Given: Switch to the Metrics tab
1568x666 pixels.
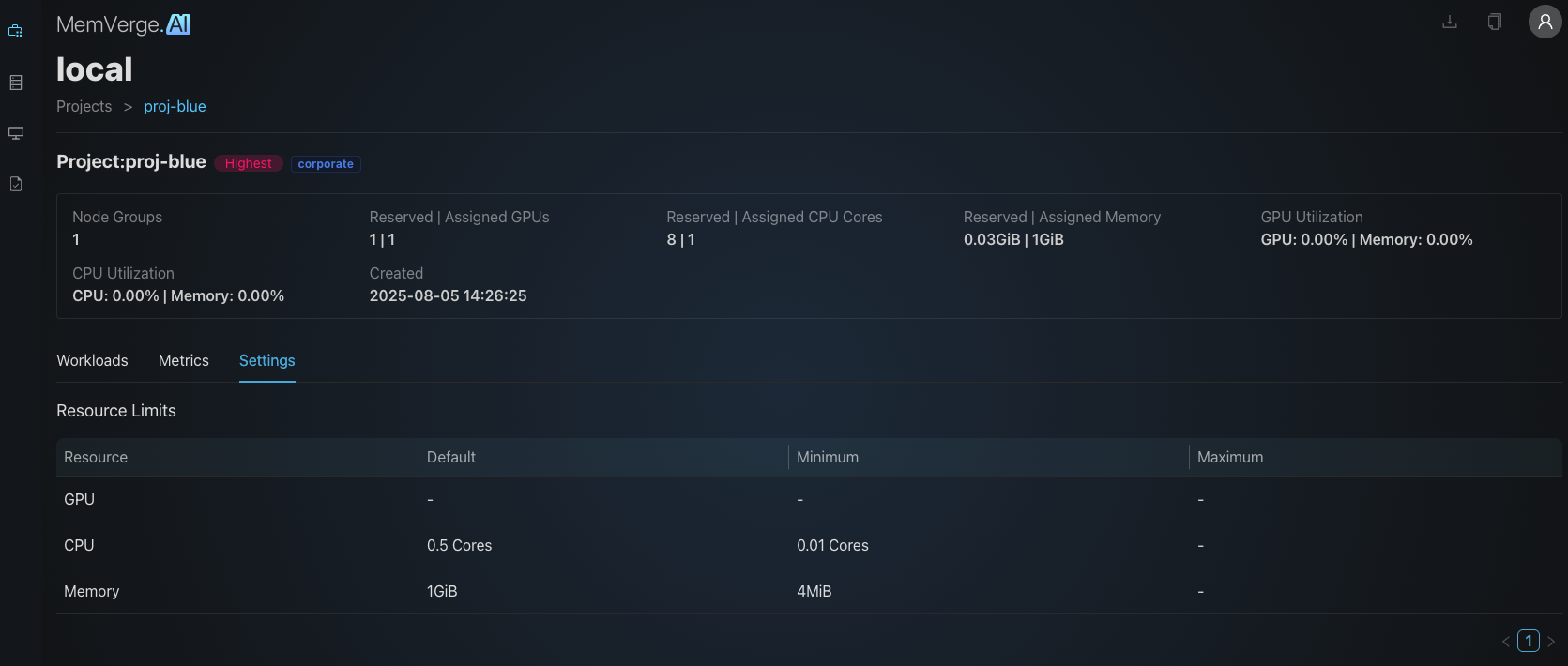Looking at the screenshot, I should coord(184,360).
